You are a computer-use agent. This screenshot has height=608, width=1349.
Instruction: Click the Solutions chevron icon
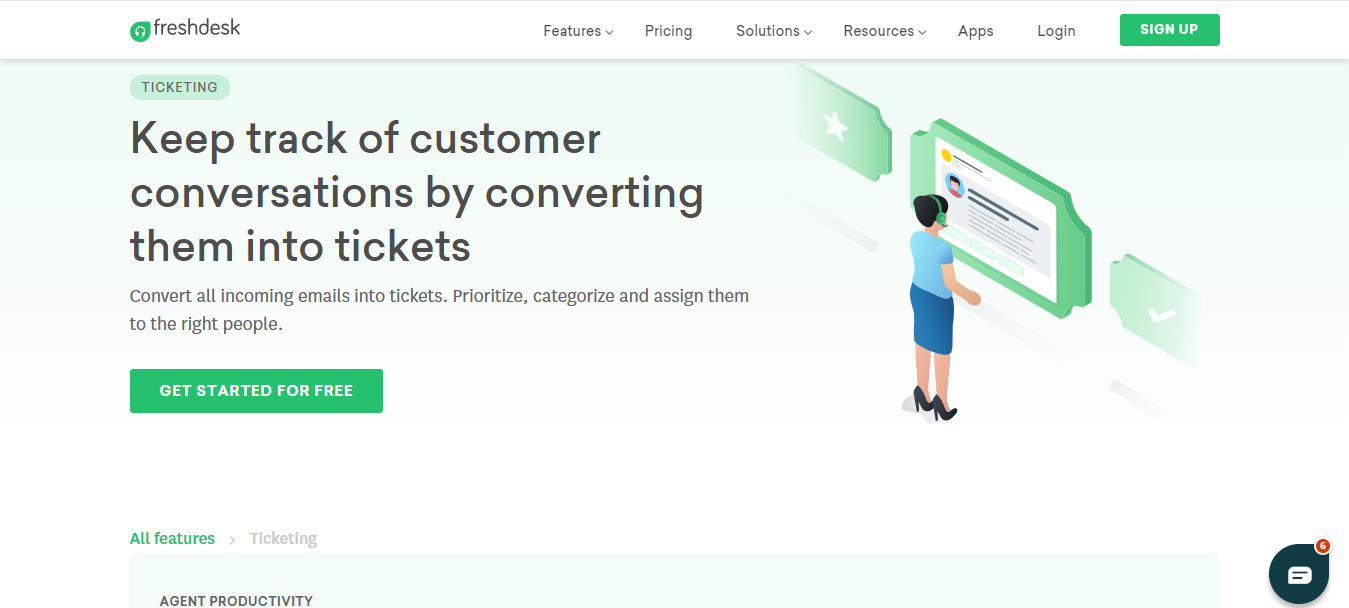pos(806,32)
